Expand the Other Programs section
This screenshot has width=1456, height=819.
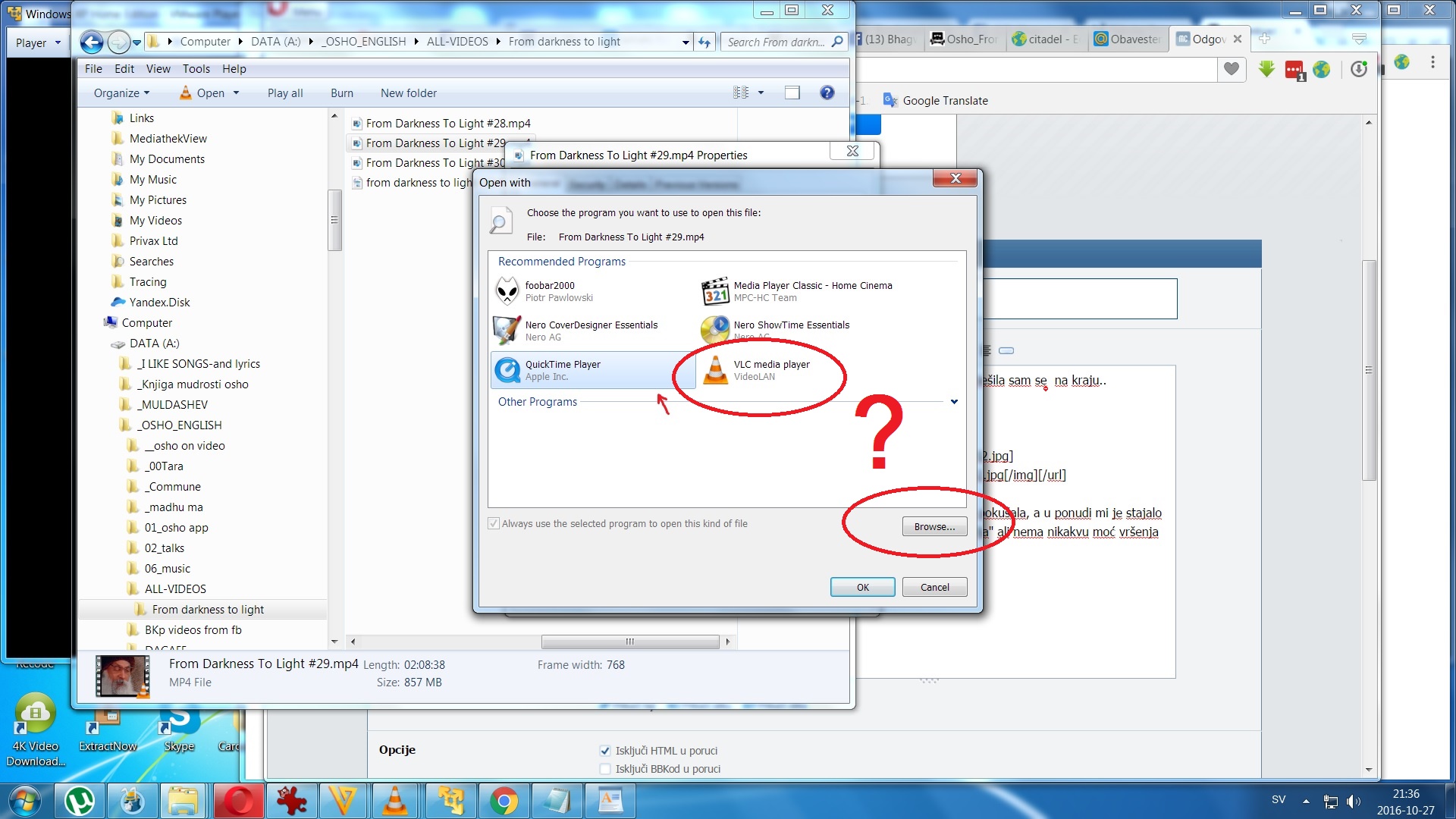pos(954,402)
